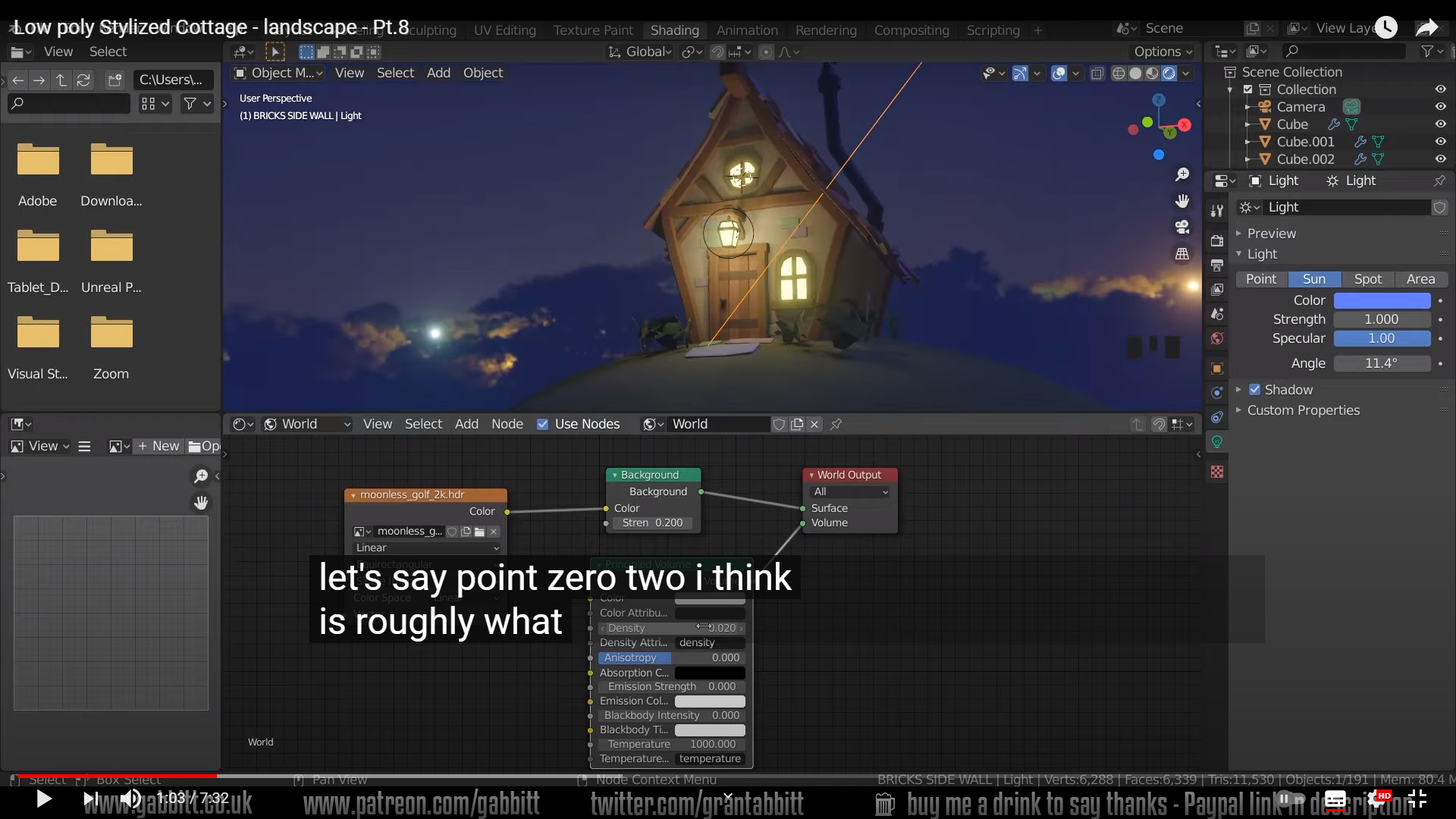Toggle camera view icon in the viewport
Screen dimensions: 1456x819
1182,227
